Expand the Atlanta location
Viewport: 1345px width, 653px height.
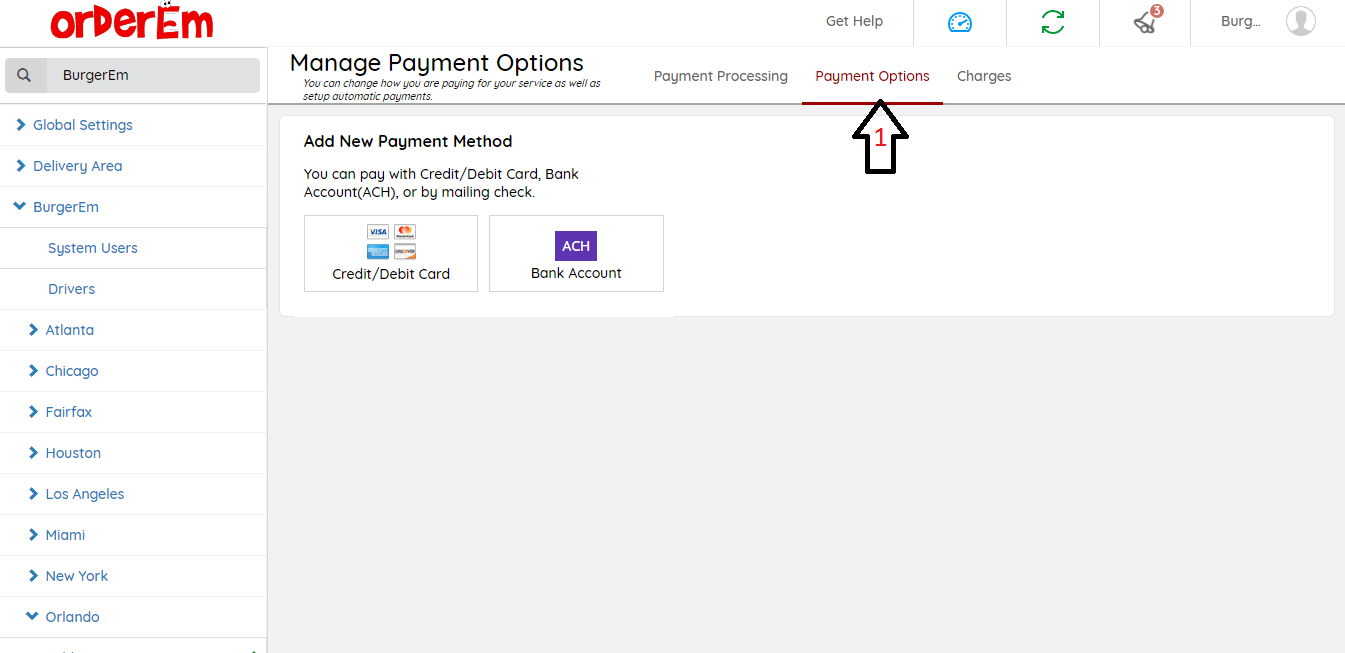click(34, 330)
